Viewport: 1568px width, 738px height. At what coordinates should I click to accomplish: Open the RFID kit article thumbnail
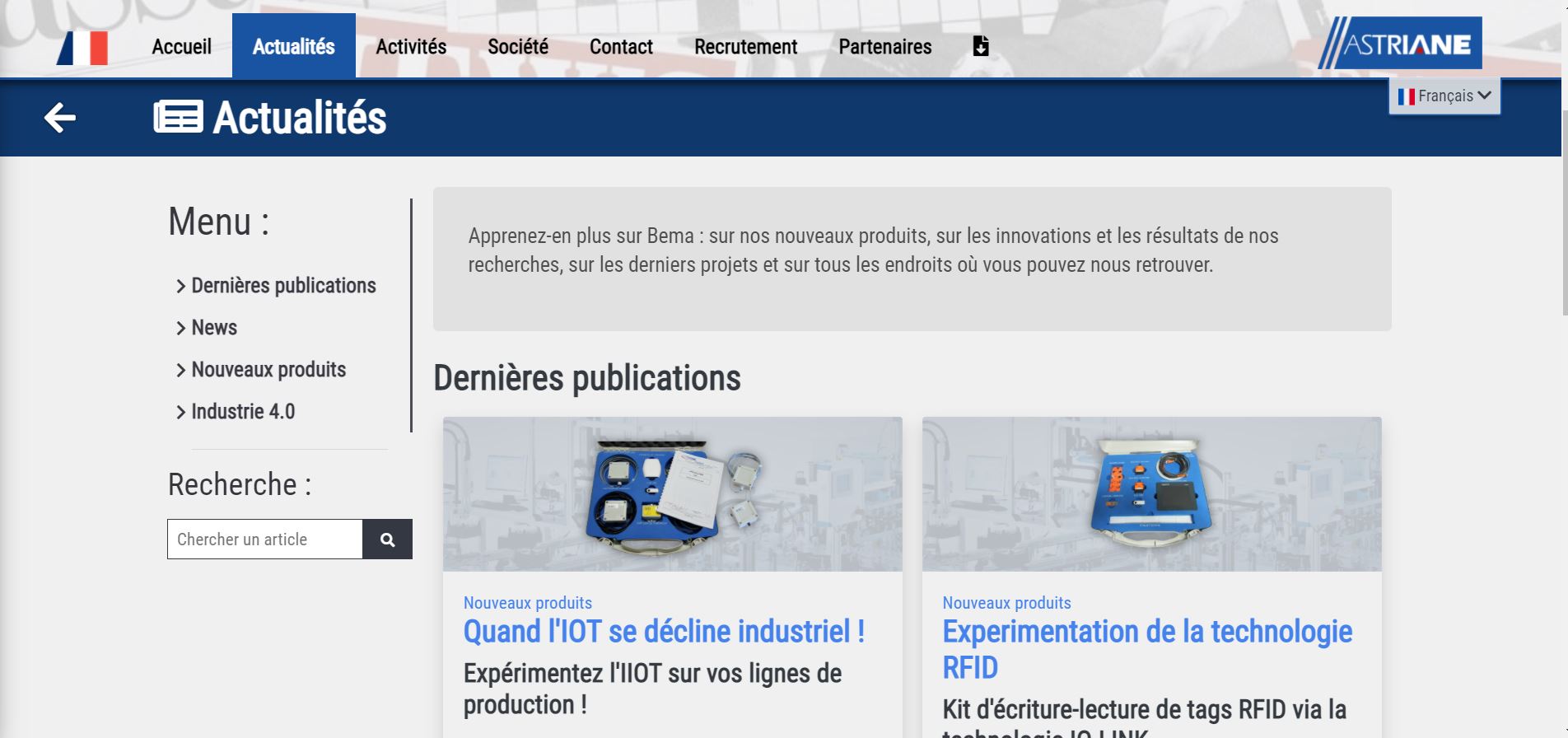pos(1152,494)
